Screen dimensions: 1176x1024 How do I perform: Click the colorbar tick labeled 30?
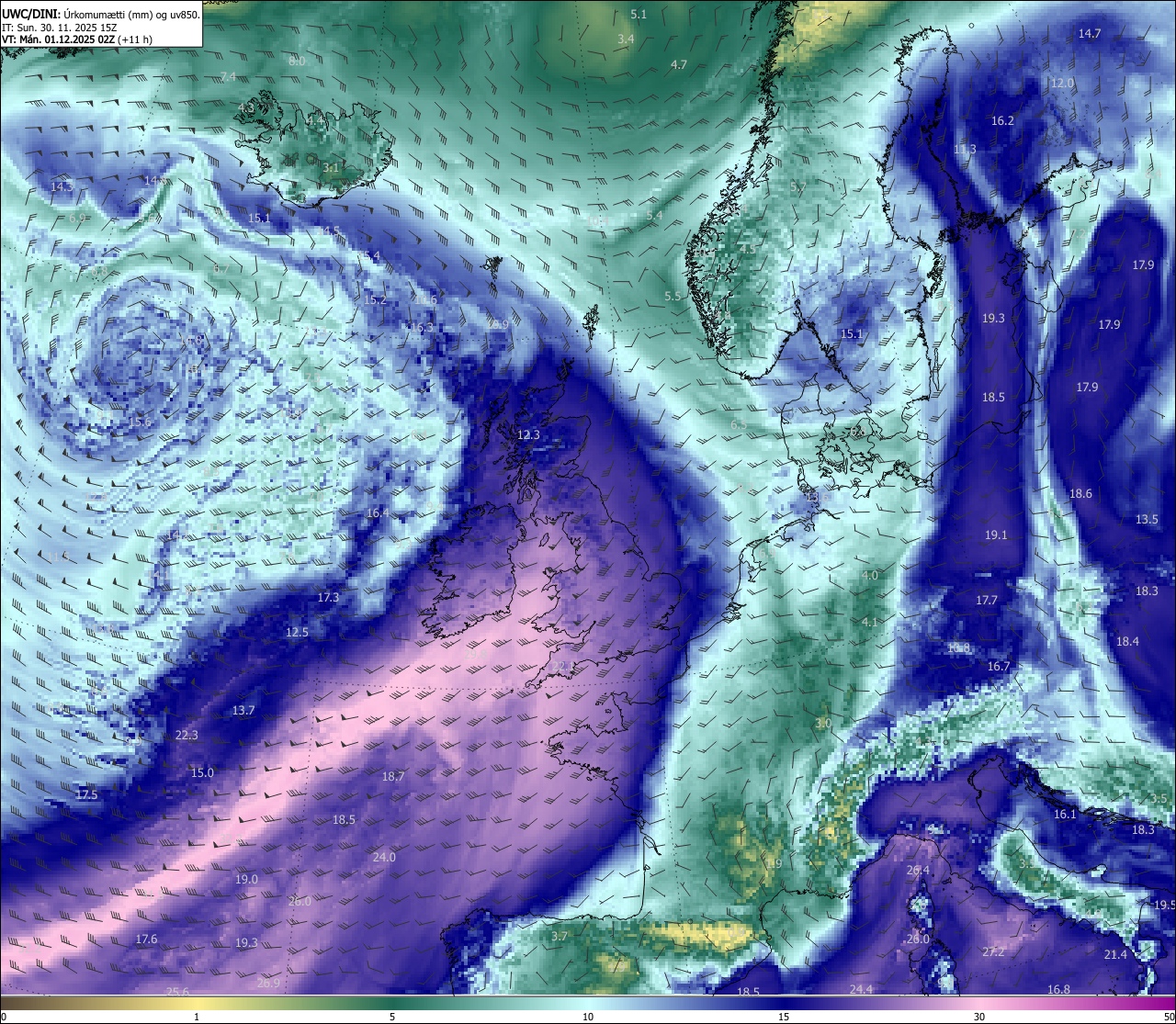(979, 1017)
